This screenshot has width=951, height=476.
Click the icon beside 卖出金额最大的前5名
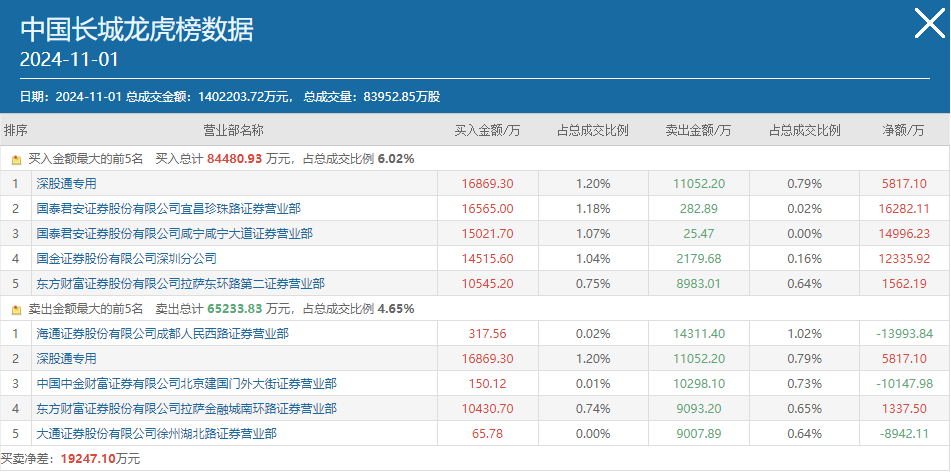[x=16, y=309]
